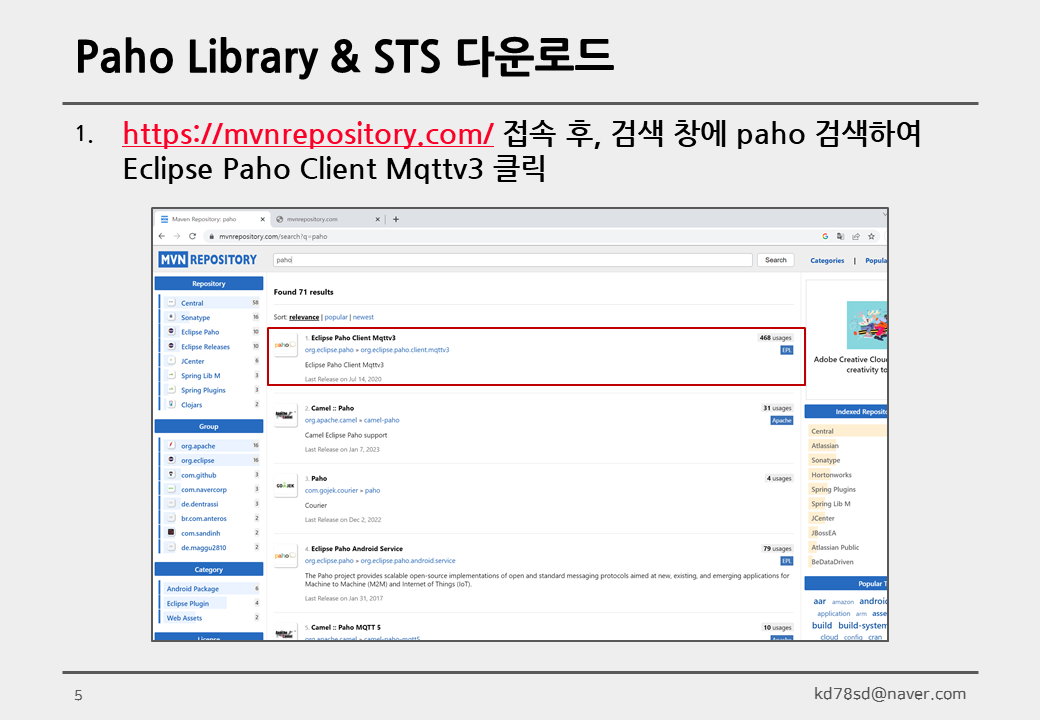Click the address bar showing mvnrepository.com/search

[x=511, y=236]
